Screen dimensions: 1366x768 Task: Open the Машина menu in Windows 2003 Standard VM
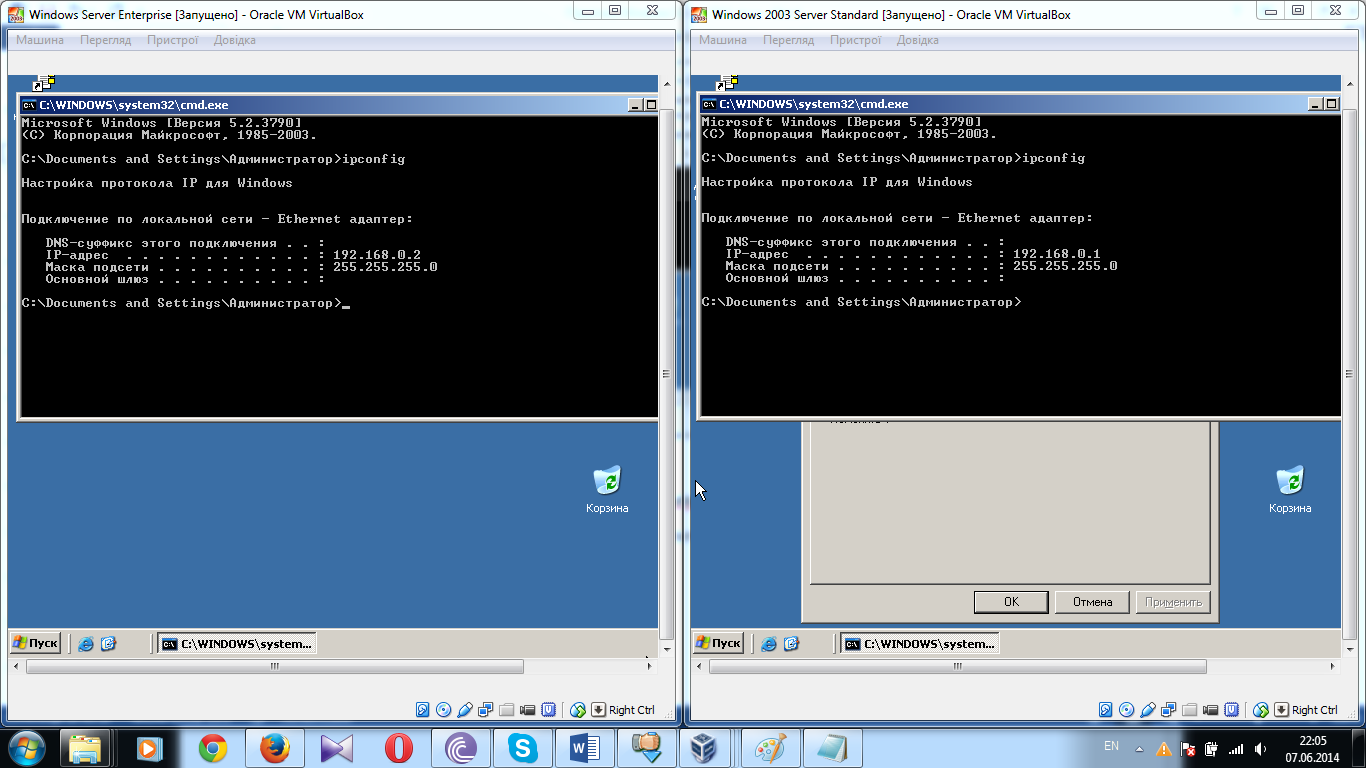tap(723, 40)
